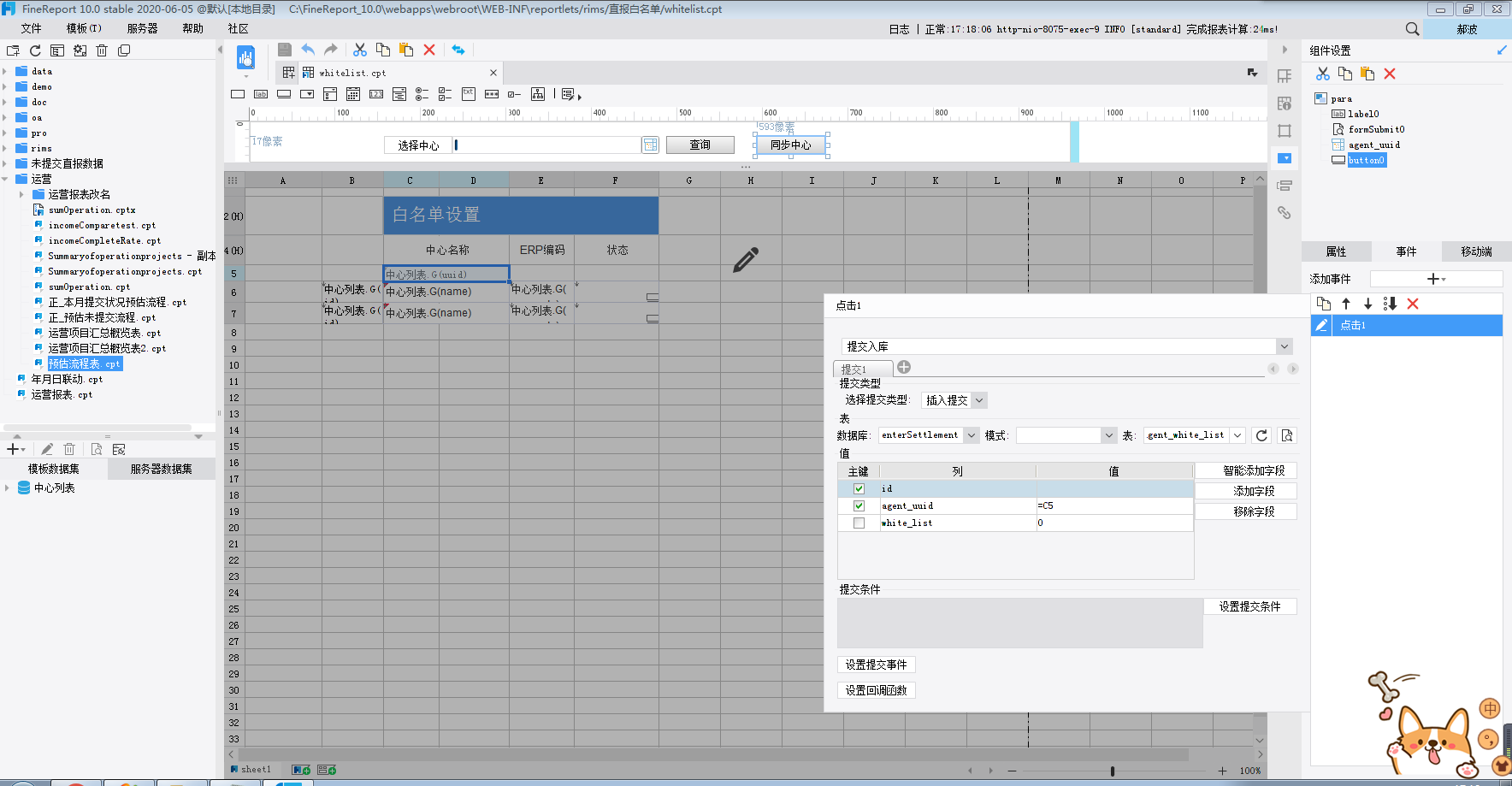Open the 文件 menu
The image size is (1512, 786).
pos(32,28)
